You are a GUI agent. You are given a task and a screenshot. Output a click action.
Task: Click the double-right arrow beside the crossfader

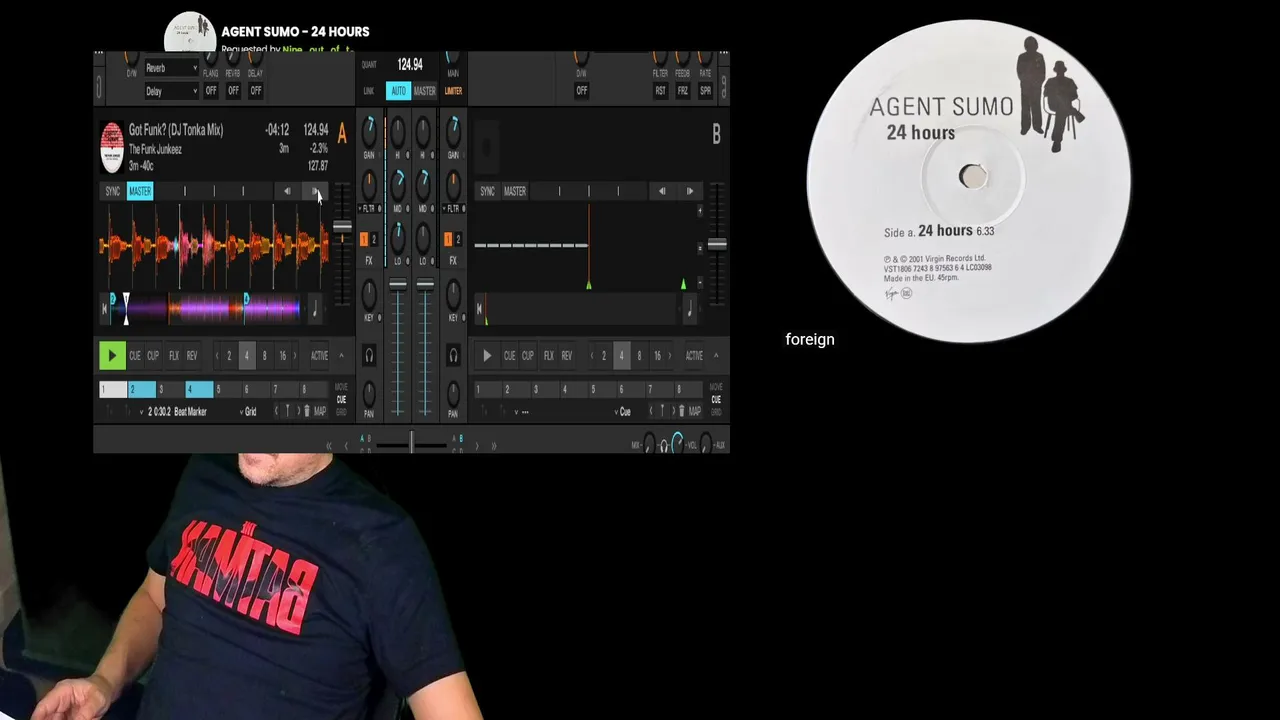click(493, 445)
